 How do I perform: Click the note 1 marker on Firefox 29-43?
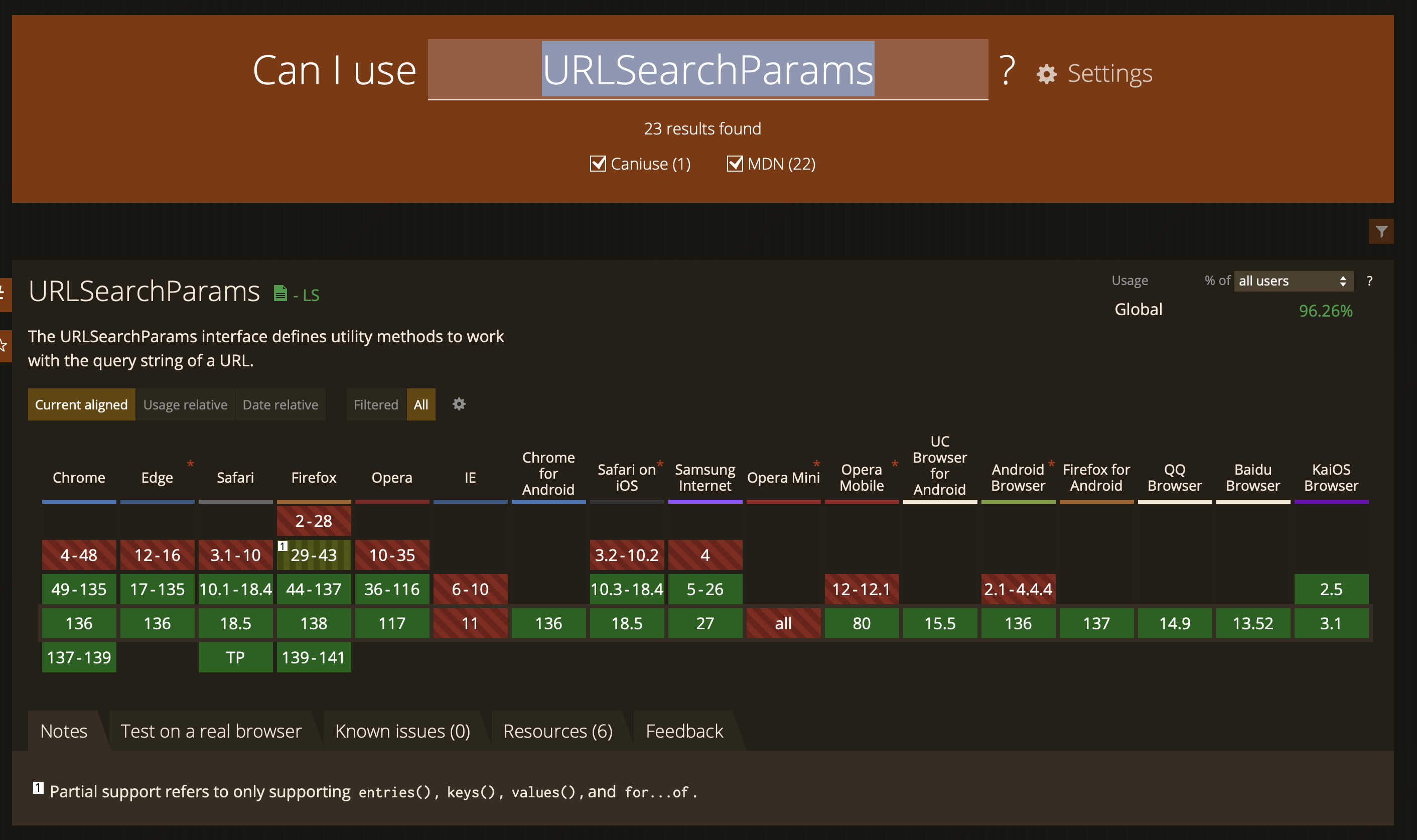pyautogui.click(x=283, y=546)
